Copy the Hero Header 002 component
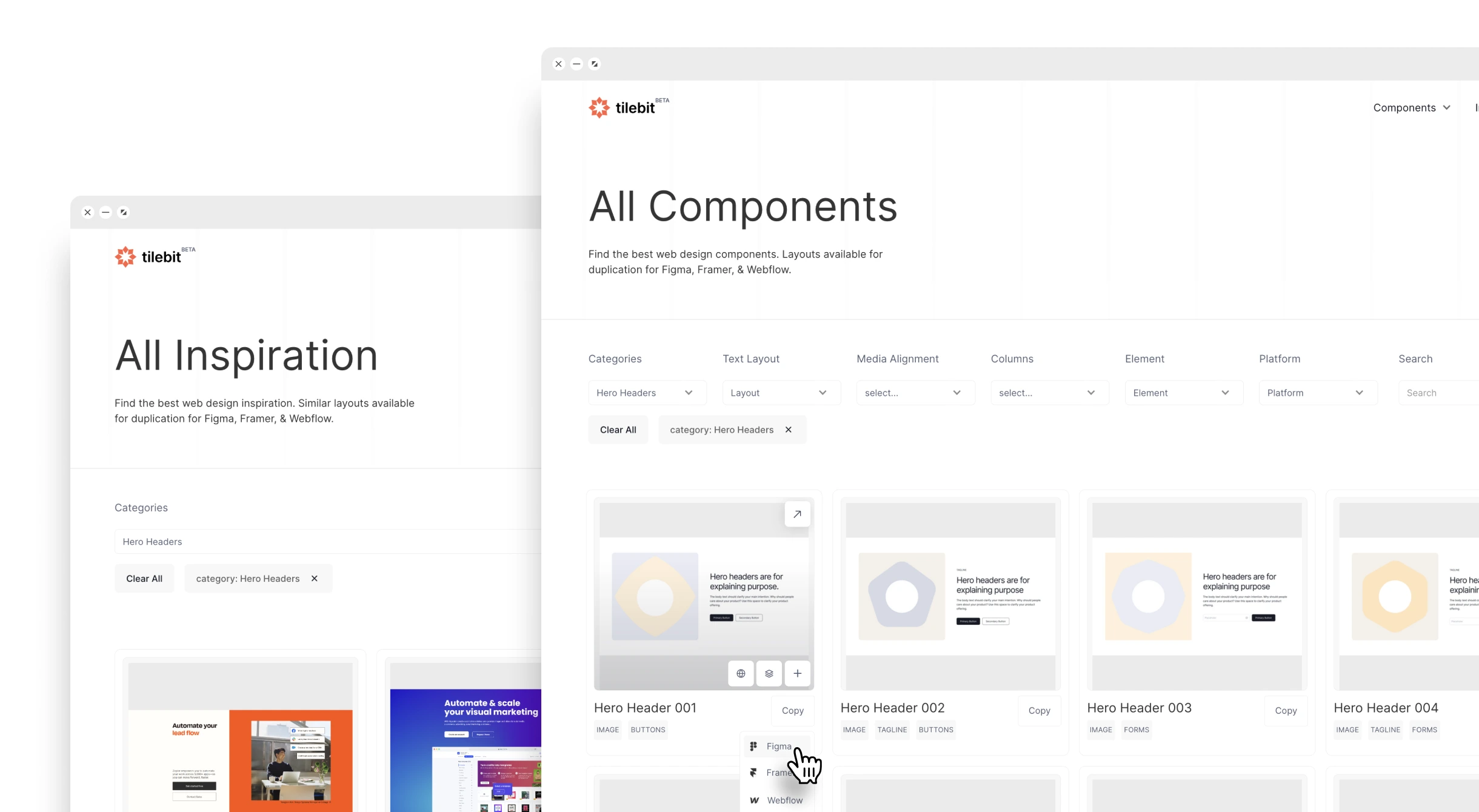 [1039, 710]
